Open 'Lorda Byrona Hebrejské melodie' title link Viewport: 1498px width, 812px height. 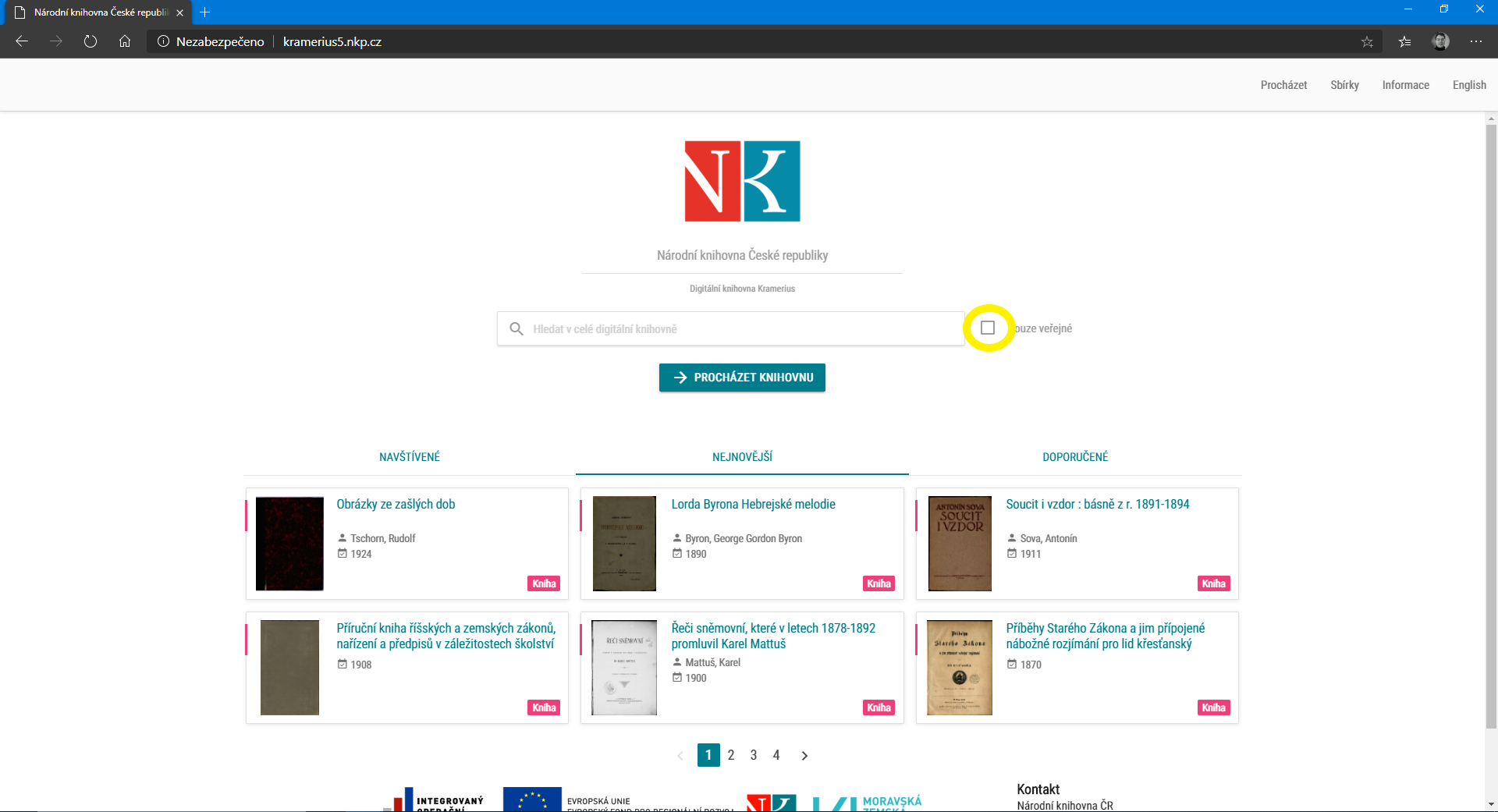(753, 505)
